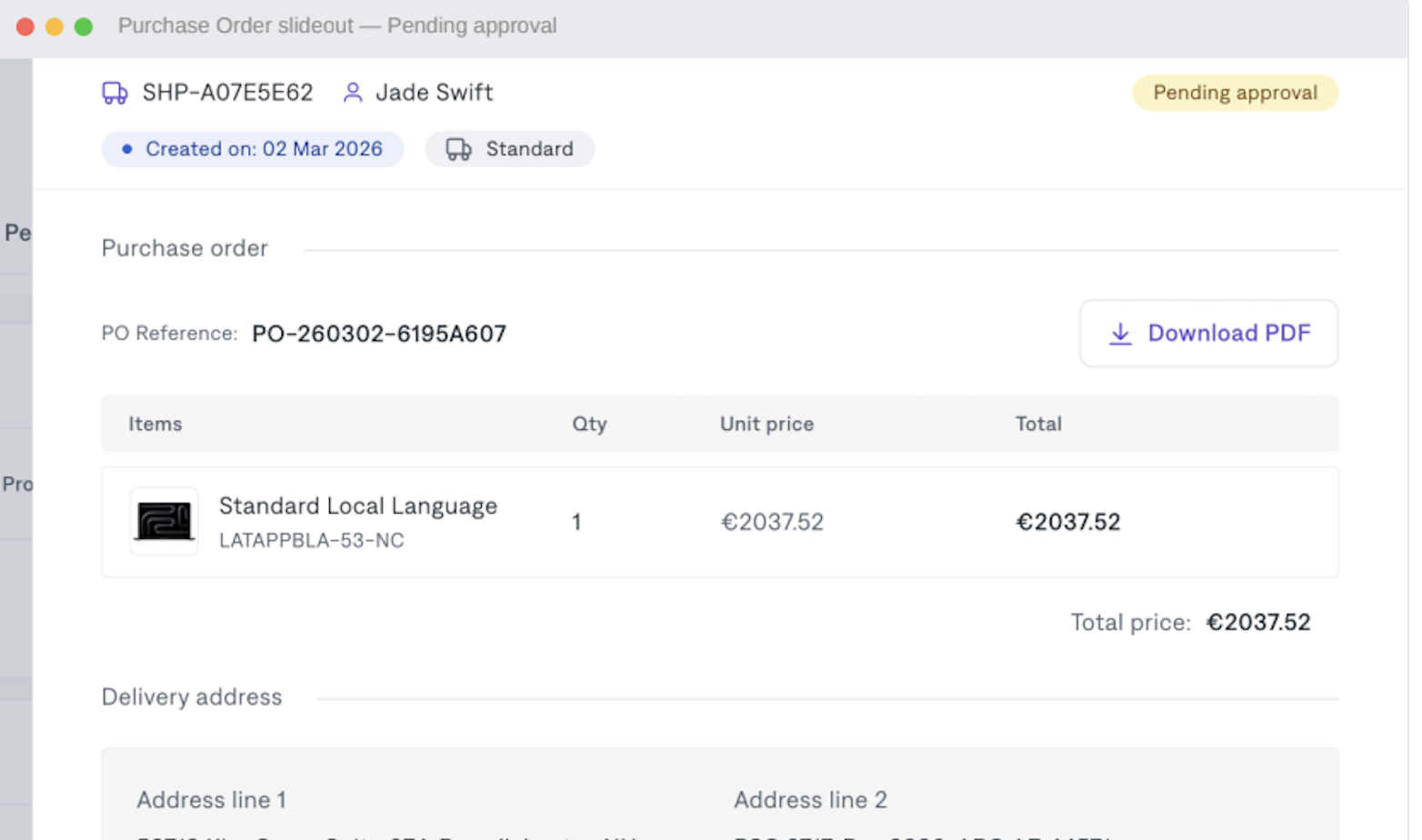This screenshot has width=1422, height=840.
Task: Click the Delivery address section header
Action: 191,696
